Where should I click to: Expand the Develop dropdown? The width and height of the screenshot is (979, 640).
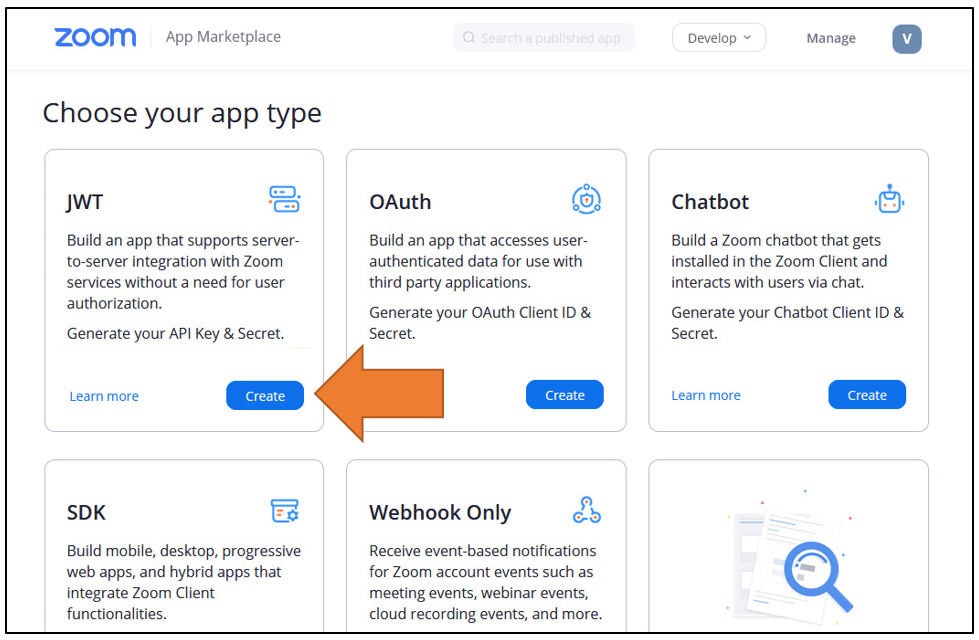719,37
